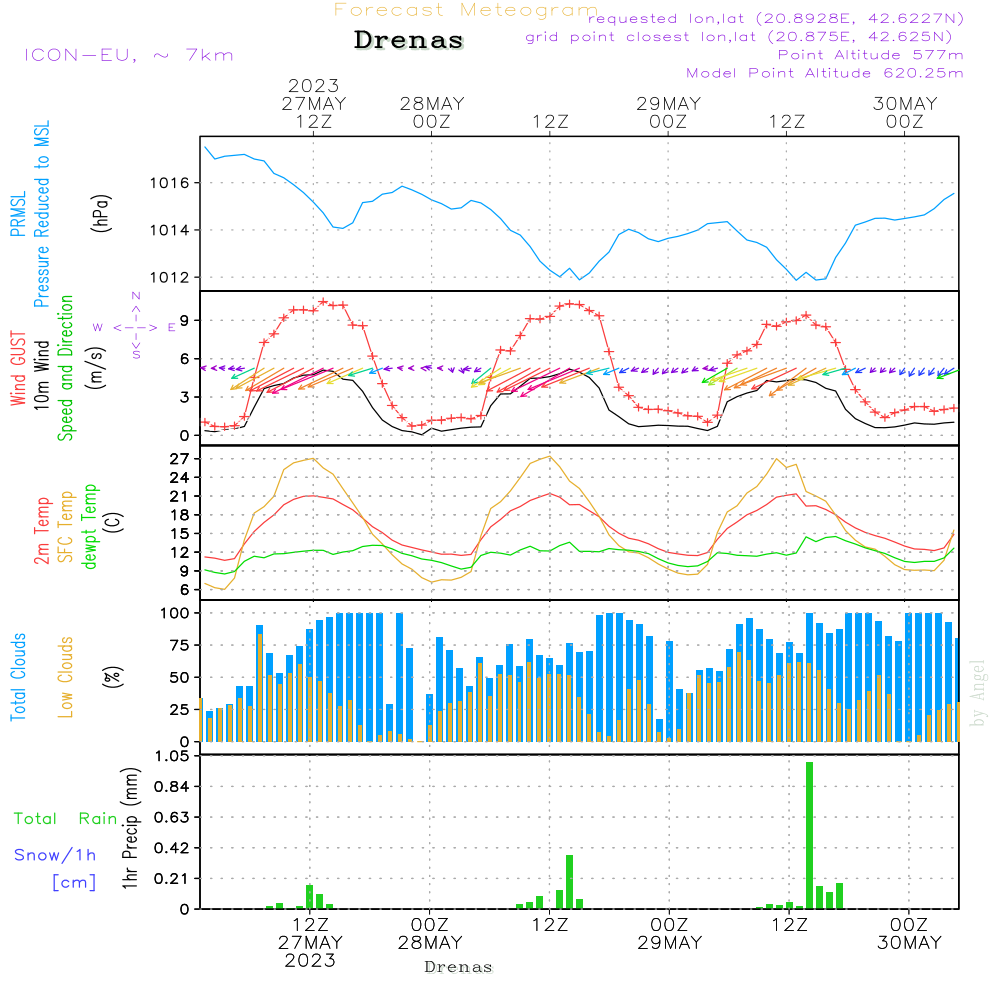This screenshot has width=1000, height=1000.
Task: Click the '29MAY 00Z' top axis label
Action: click(668, 113)
